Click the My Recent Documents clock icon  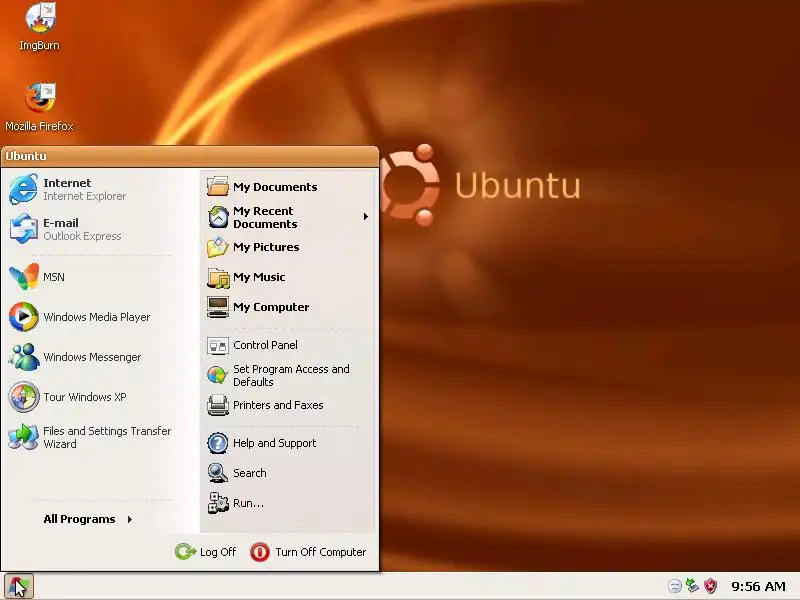(x=218, y=217)
